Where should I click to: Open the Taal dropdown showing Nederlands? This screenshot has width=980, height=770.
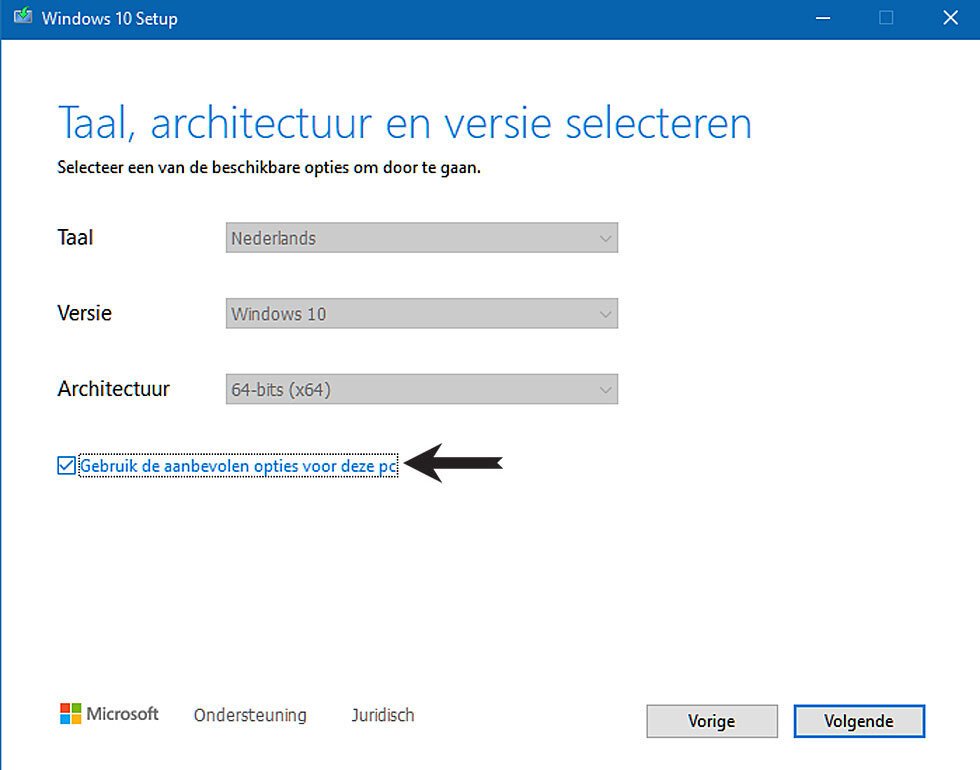(422, 238)
